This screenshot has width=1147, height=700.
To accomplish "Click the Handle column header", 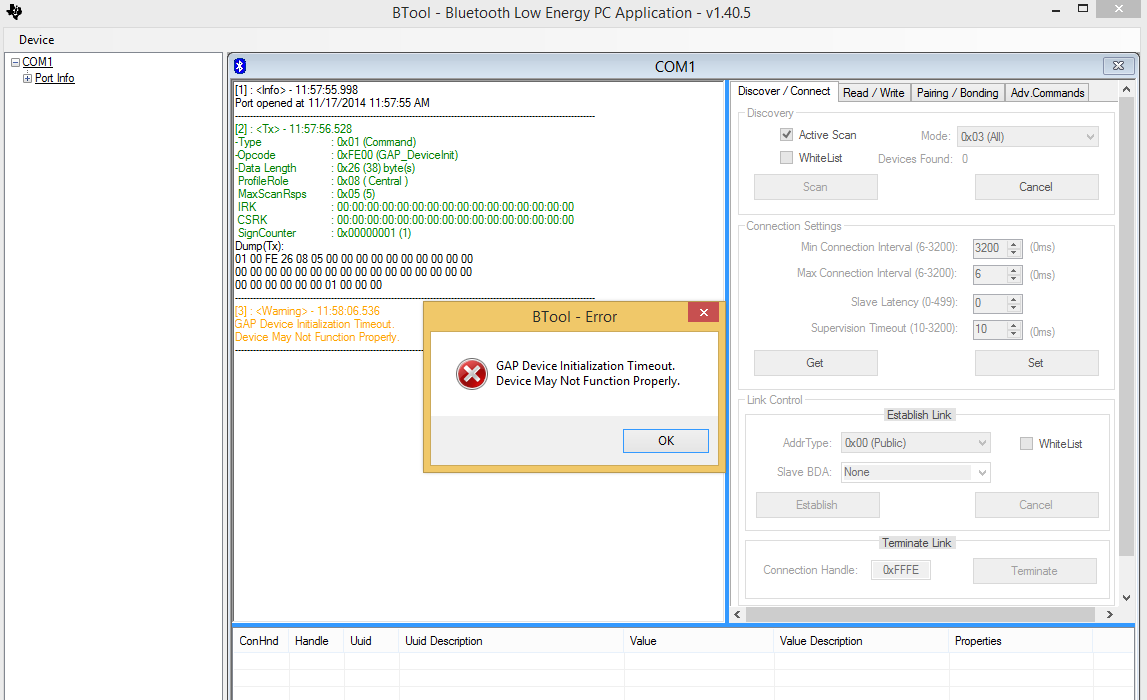I will tap(316, 641).
